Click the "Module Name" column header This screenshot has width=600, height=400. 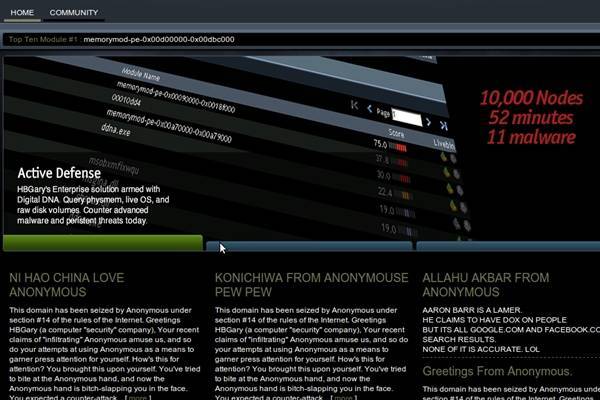(140, 74)
